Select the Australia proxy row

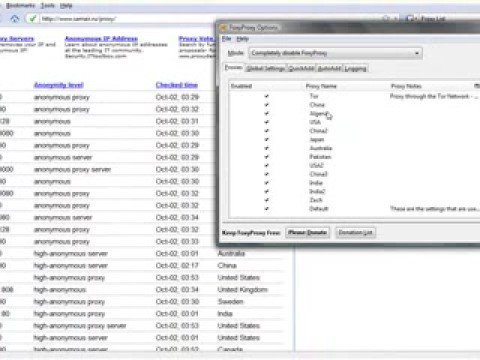coord(355,148)
